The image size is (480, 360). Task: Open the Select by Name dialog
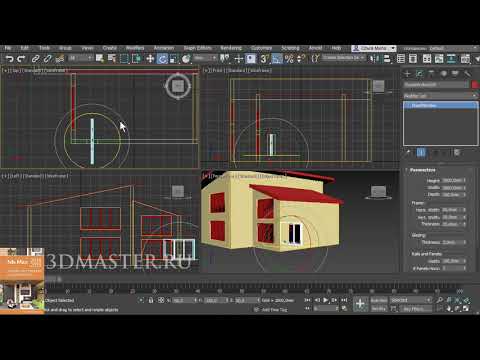[x=112, y=59]
